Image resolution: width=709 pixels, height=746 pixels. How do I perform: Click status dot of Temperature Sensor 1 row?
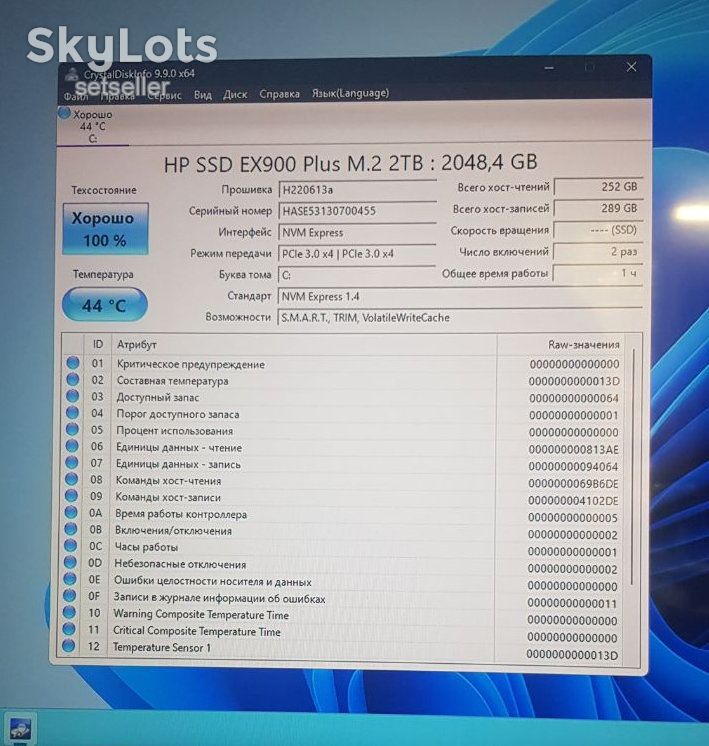(69, 646)
